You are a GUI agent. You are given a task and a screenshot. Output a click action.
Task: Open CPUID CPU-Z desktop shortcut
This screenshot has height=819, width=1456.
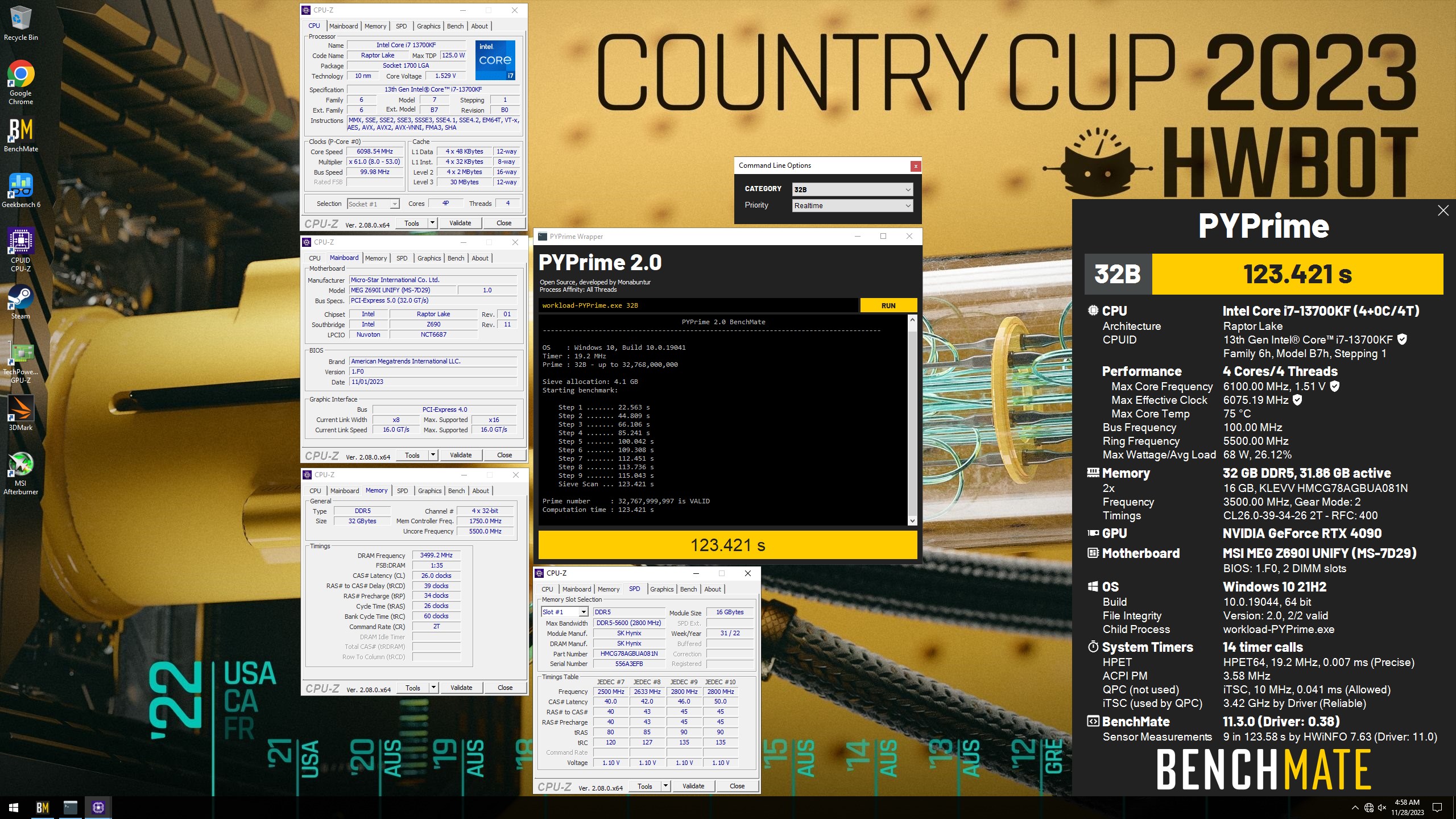20,250
